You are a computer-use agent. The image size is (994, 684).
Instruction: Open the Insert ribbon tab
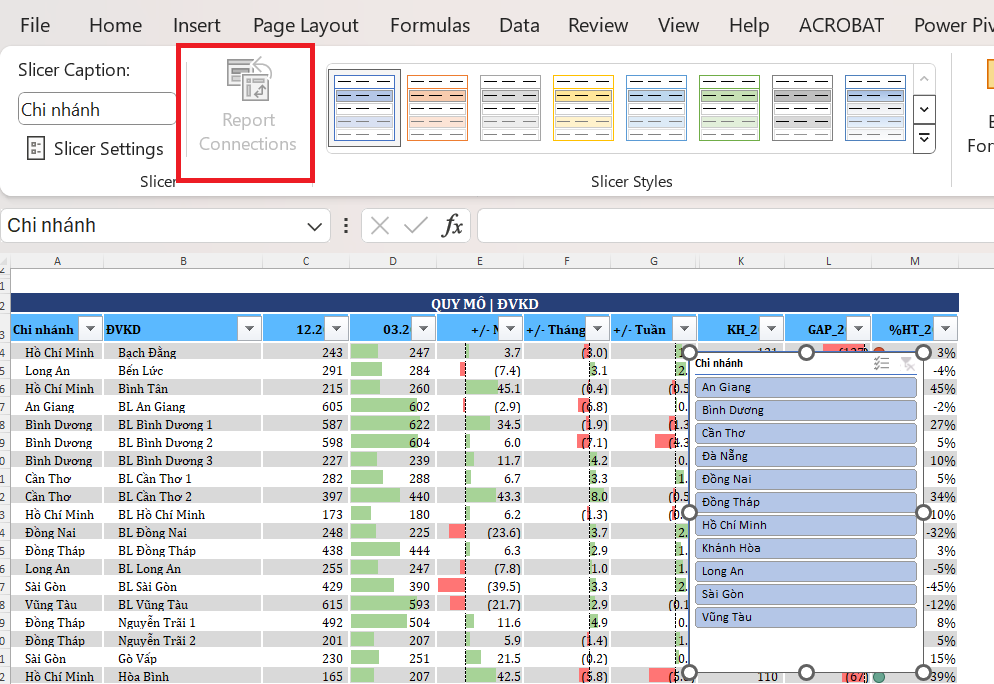[x=197, y=25]
